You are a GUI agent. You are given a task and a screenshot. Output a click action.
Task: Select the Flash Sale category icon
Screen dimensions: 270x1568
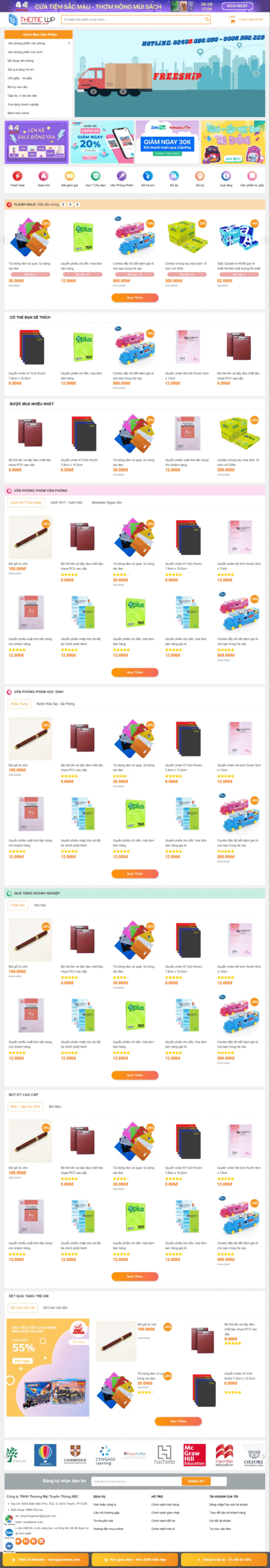18,176
